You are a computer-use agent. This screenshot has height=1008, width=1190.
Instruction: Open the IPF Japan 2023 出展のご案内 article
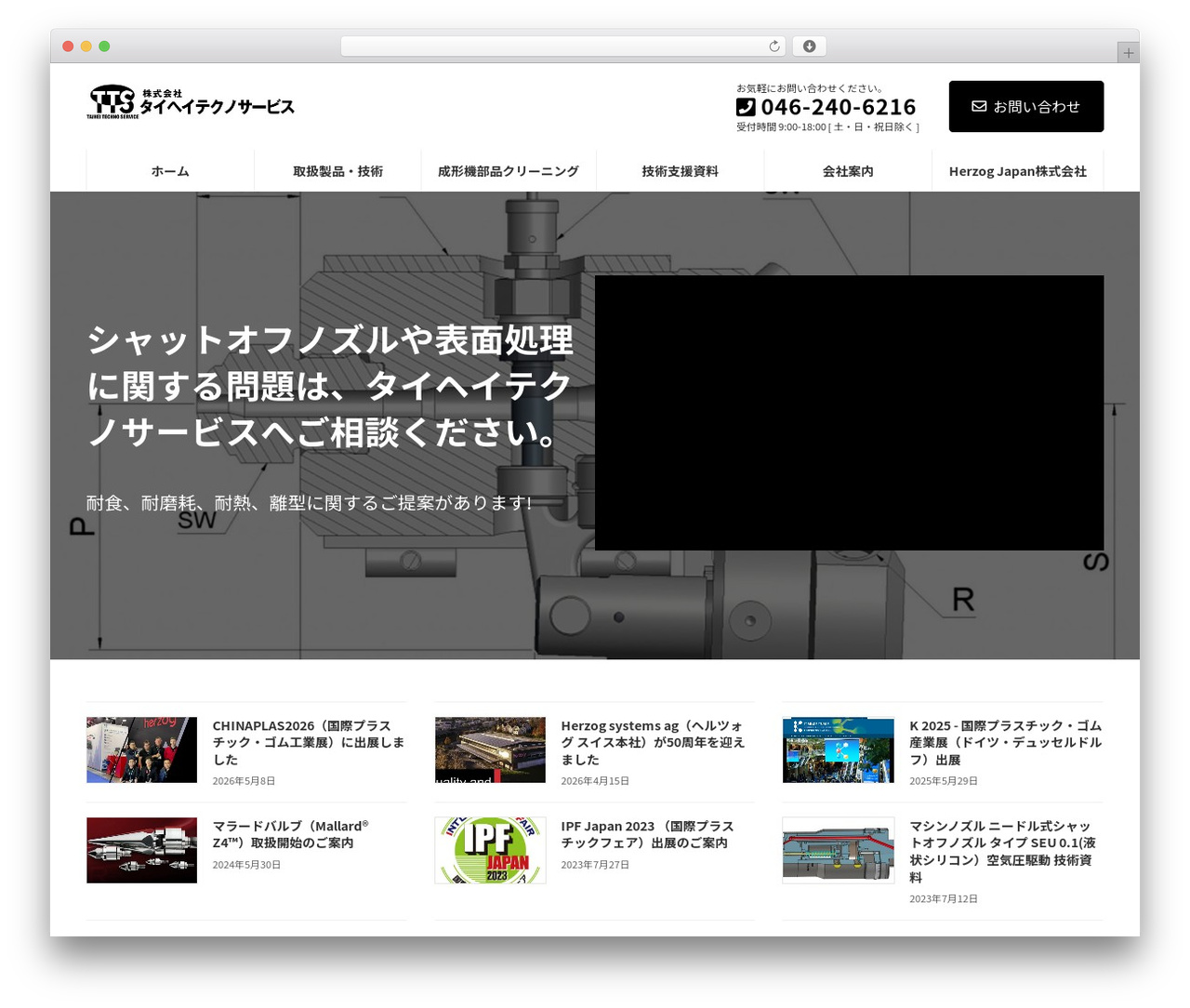(648, 834)
